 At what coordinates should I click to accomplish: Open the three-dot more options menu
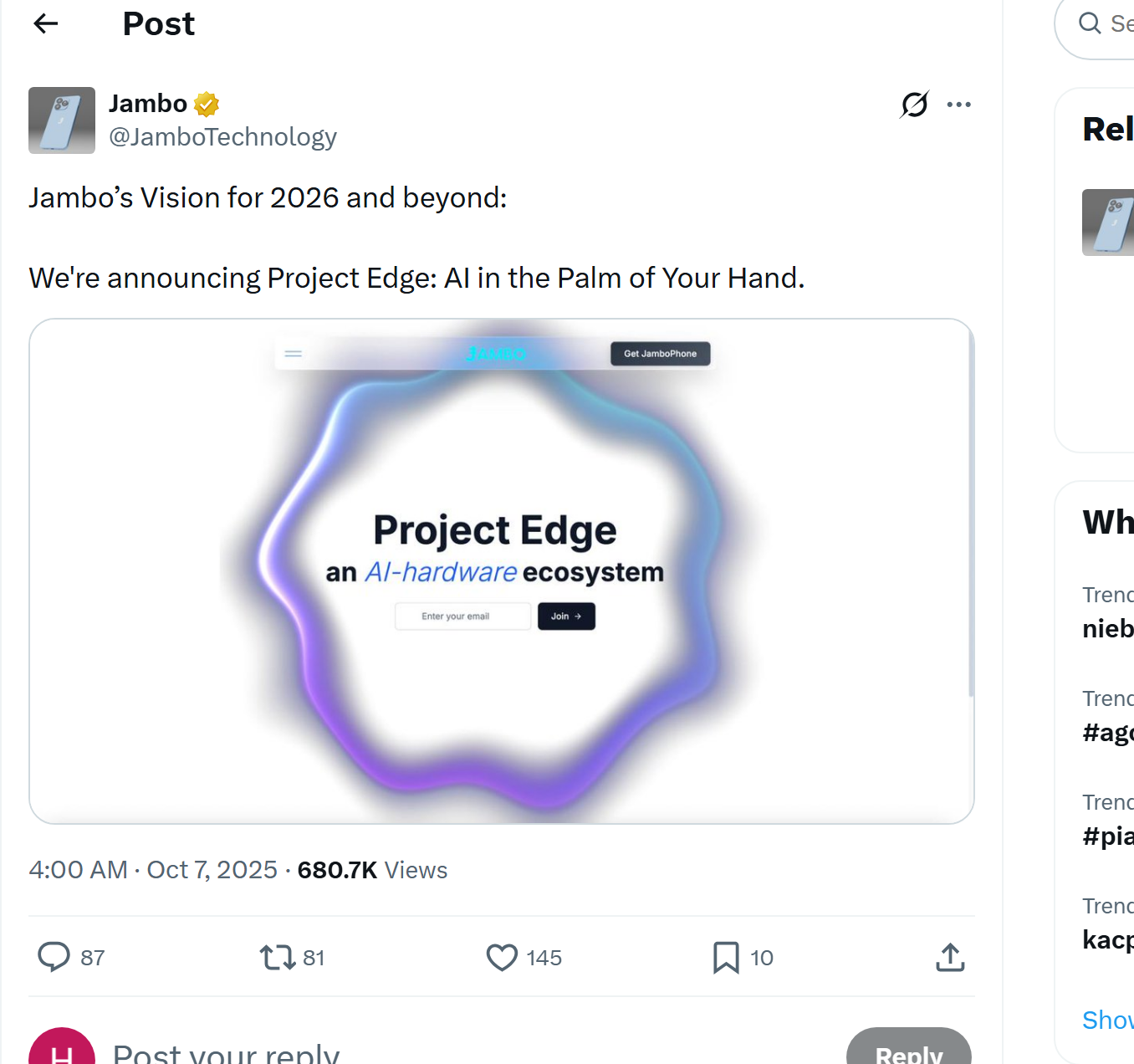tap(958, 105)
